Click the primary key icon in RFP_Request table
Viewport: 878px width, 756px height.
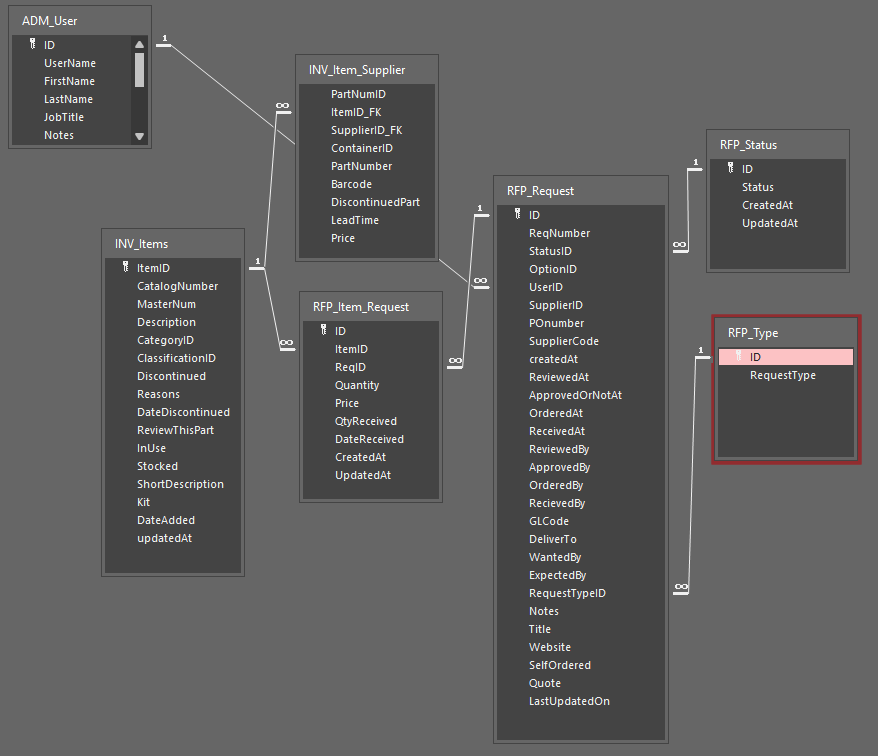pos(517,215)
